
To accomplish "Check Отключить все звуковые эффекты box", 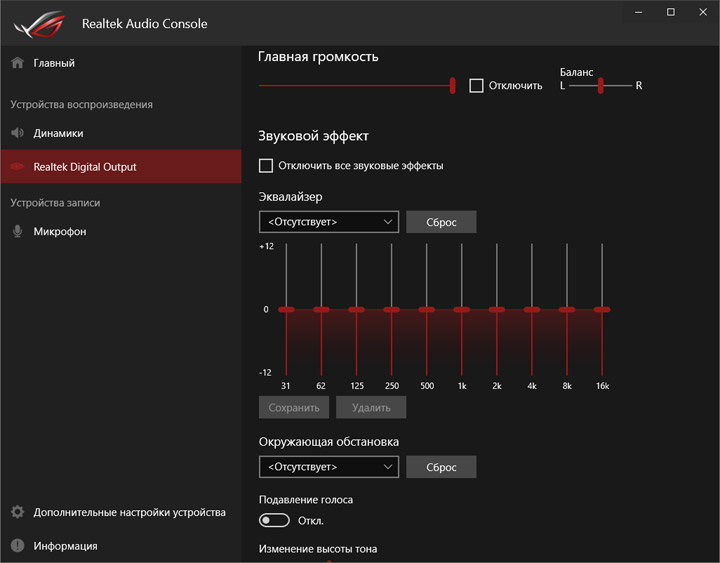I will pyautogui.click(x=266, y=166).
